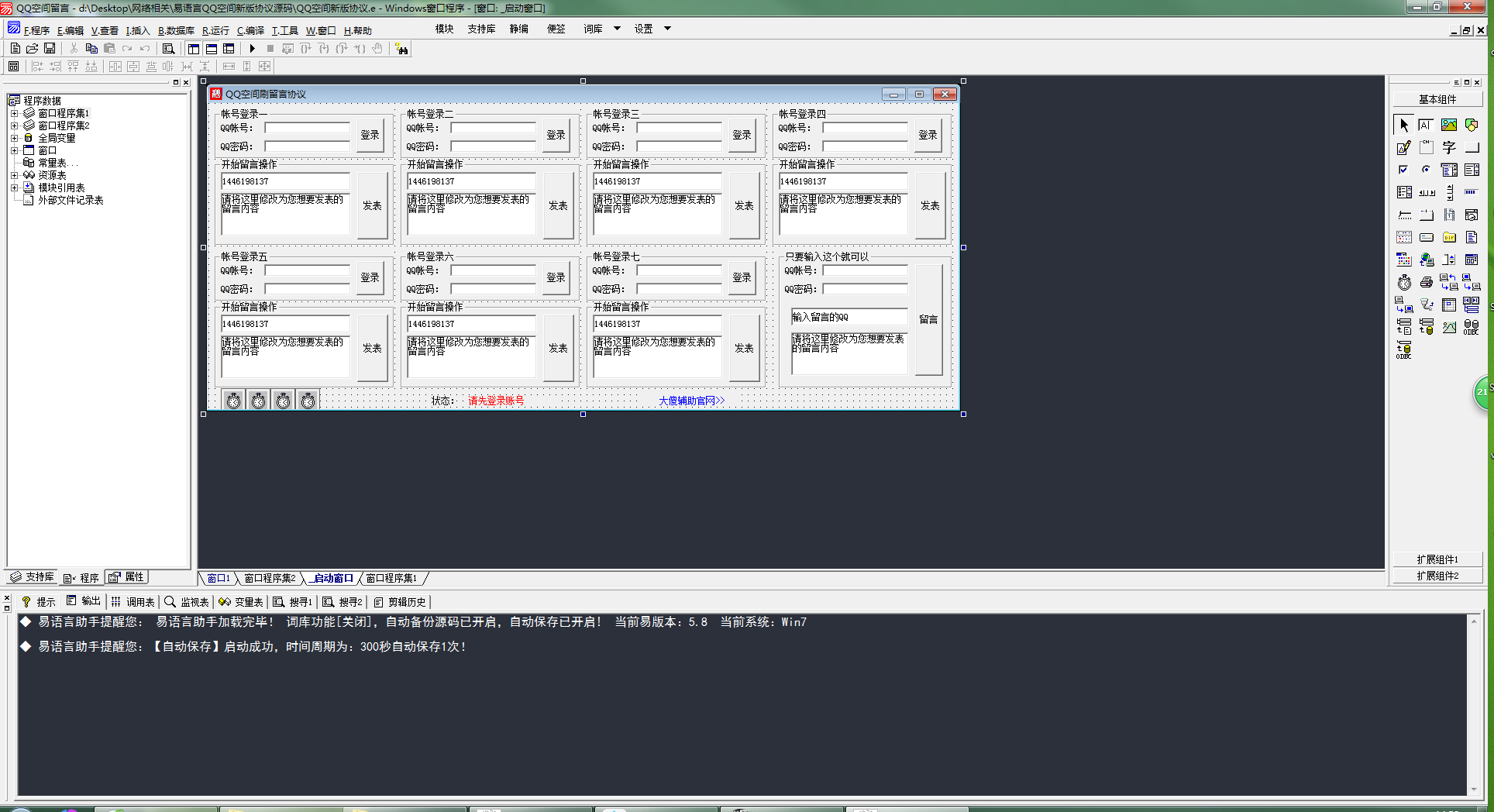Select the Label (字) component tool
1494x812 pixels.
pos(1449,147)
